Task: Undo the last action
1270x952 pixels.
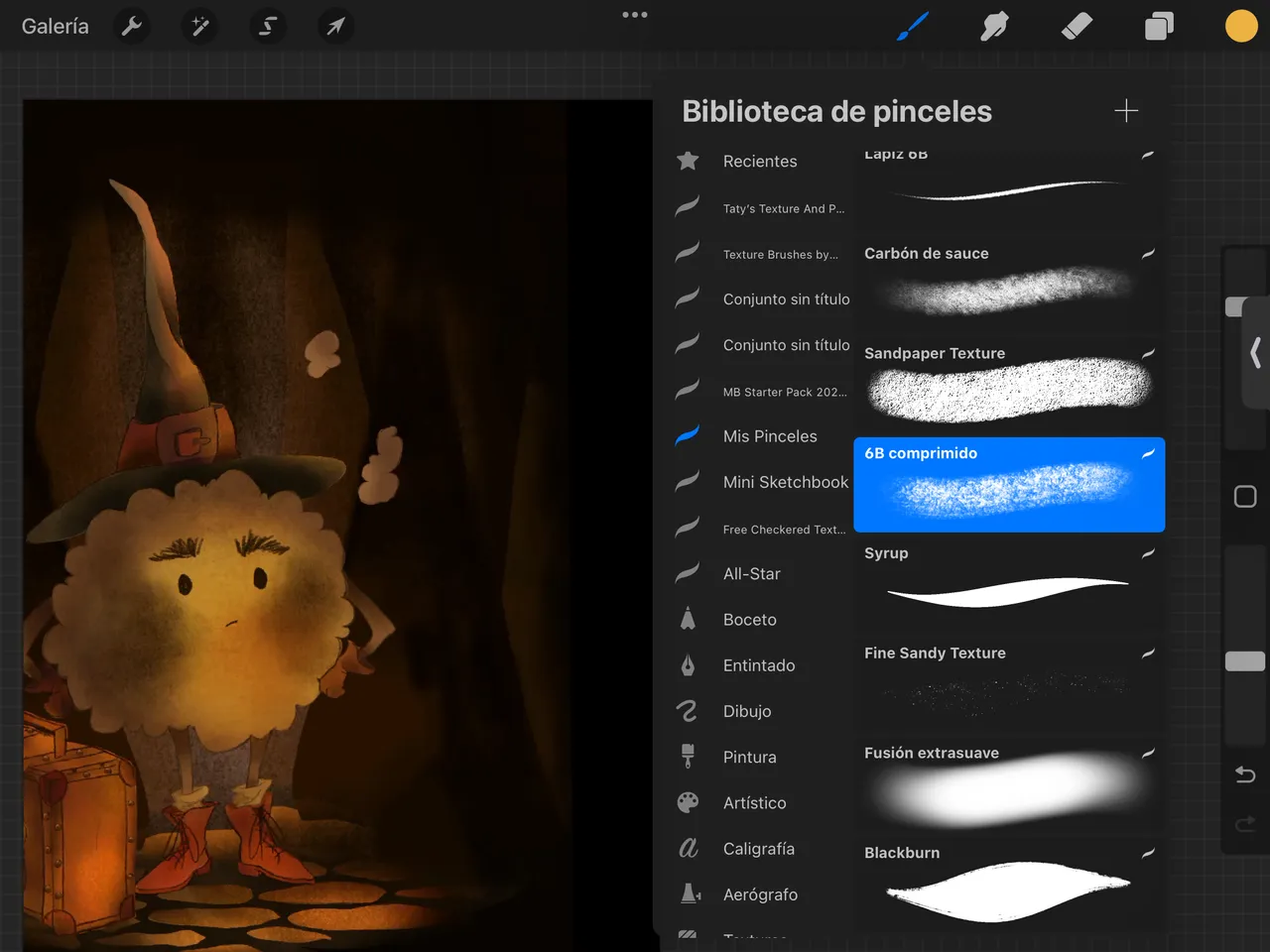Action: [1245, 774]
